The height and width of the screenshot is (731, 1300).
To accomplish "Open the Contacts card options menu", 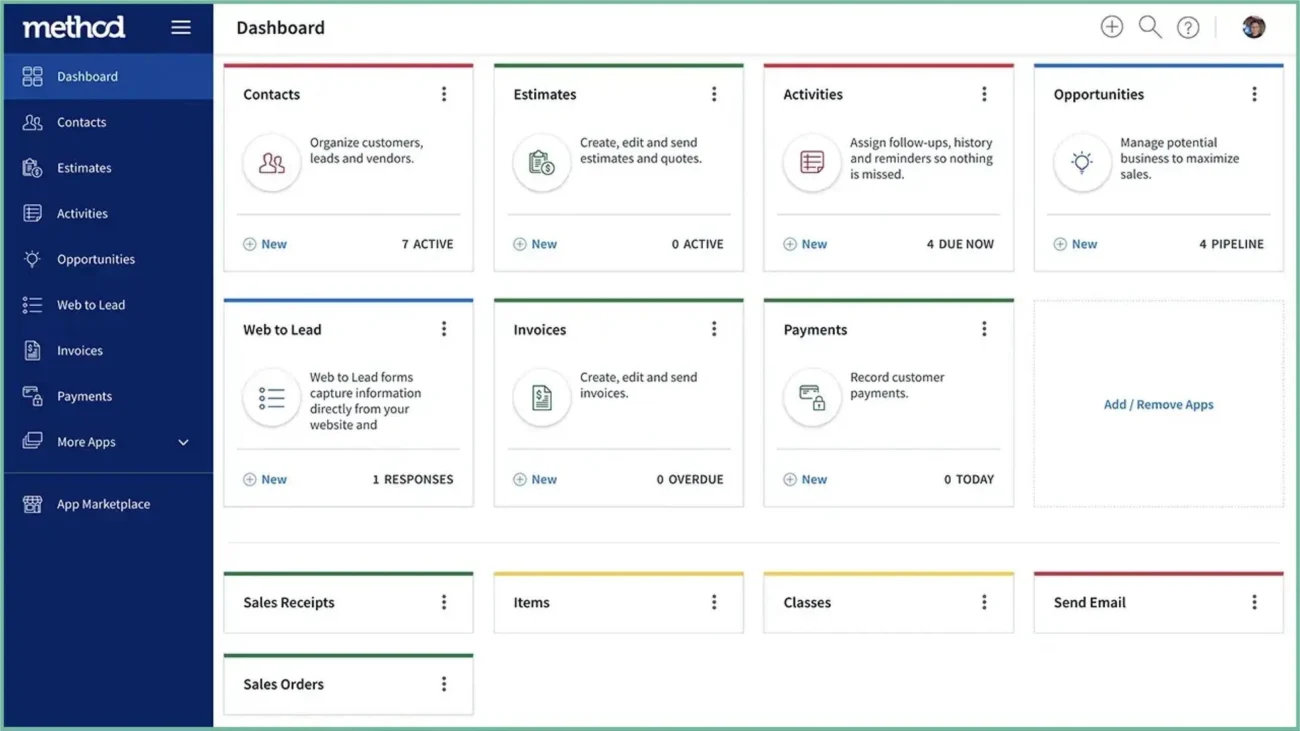I will (444, 93).
